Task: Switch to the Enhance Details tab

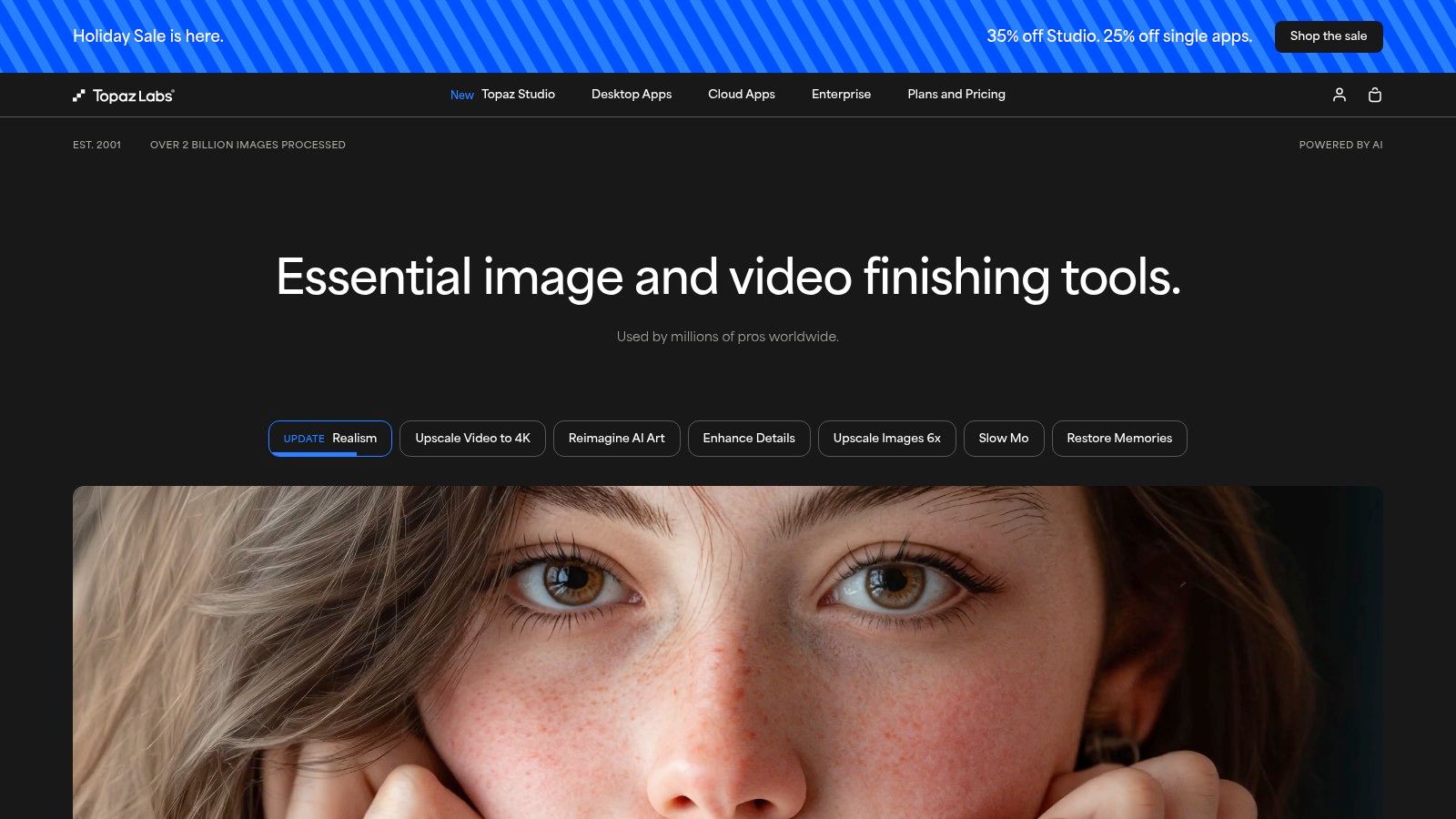Action: pyautogui.click(x=749, y=438)
